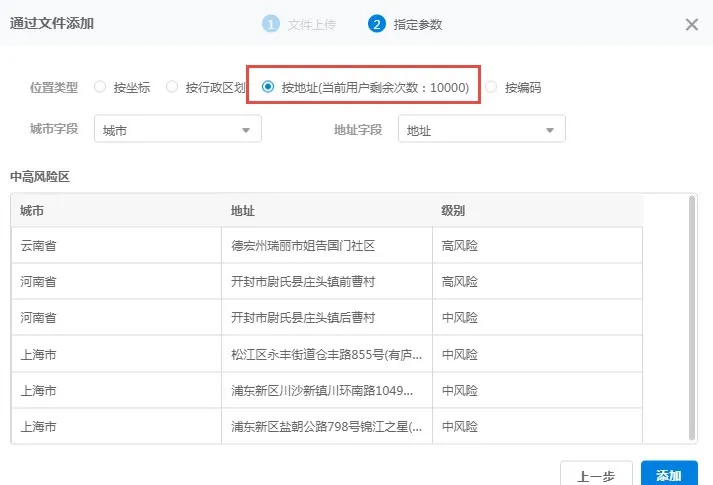The width and height of the screenshot is (713, 485).
Task: Click the 松江区永丰街道仓丰路855号 address cell
Action: 325,353
